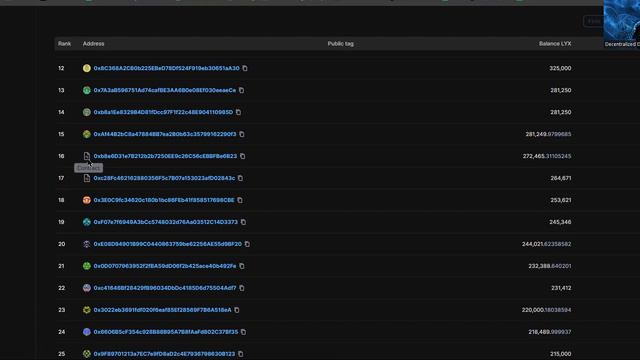
Task: Click the olive identicon in row 15
Action: pyautogui.click(x=87, y=134)
